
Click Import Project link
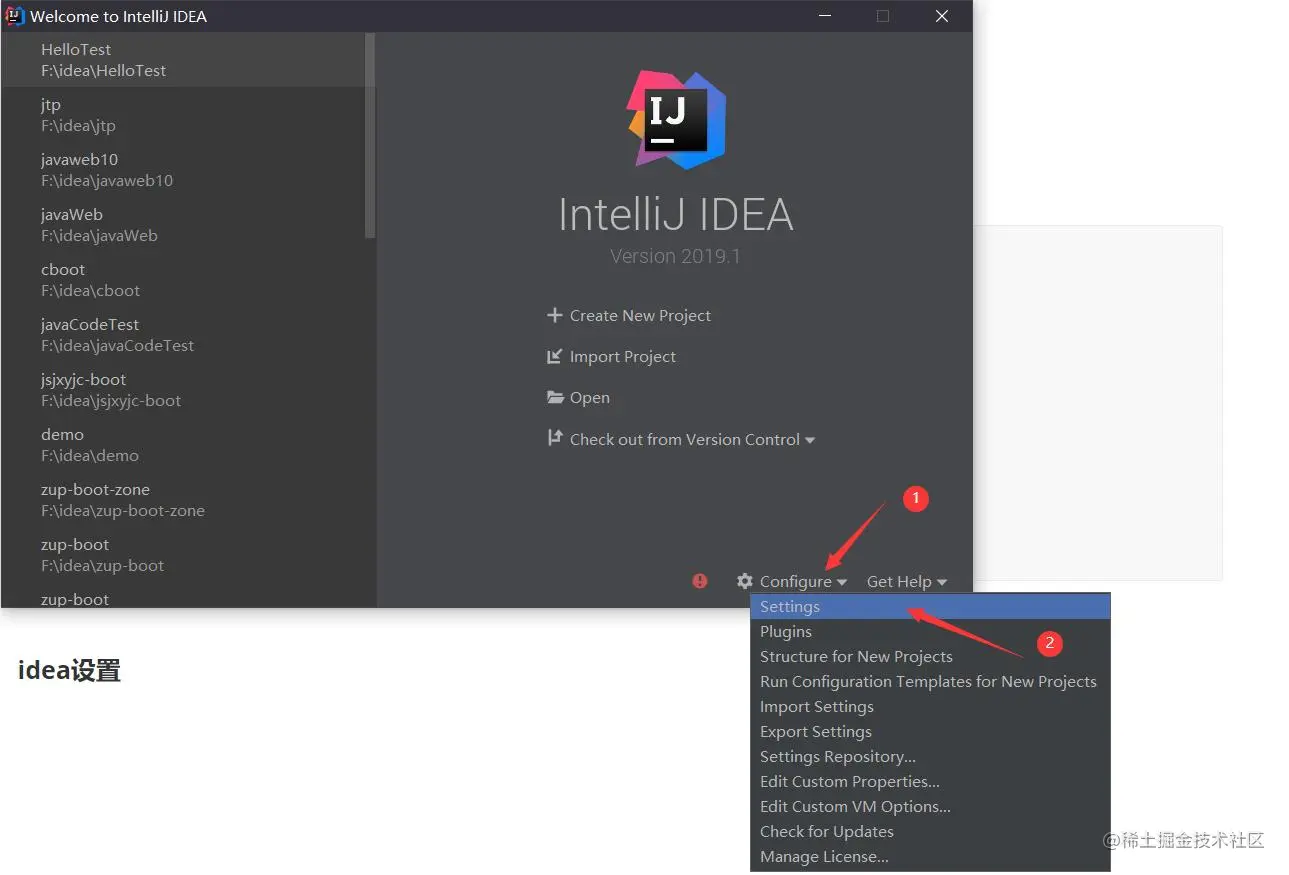[623, 356]
